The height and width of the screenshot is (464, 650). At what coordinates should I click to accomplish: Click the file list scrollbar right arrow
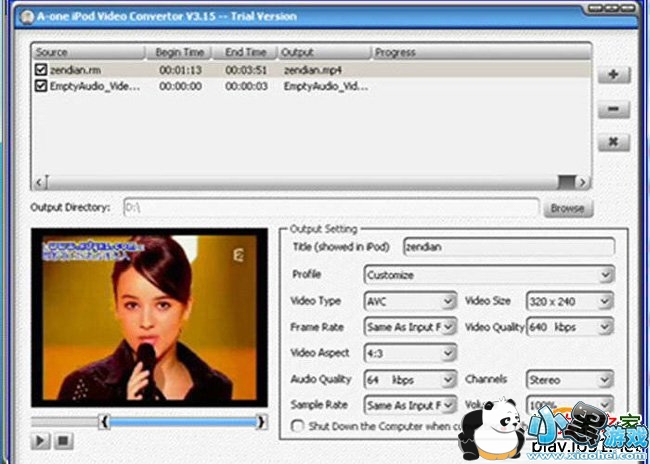[582, 182]
